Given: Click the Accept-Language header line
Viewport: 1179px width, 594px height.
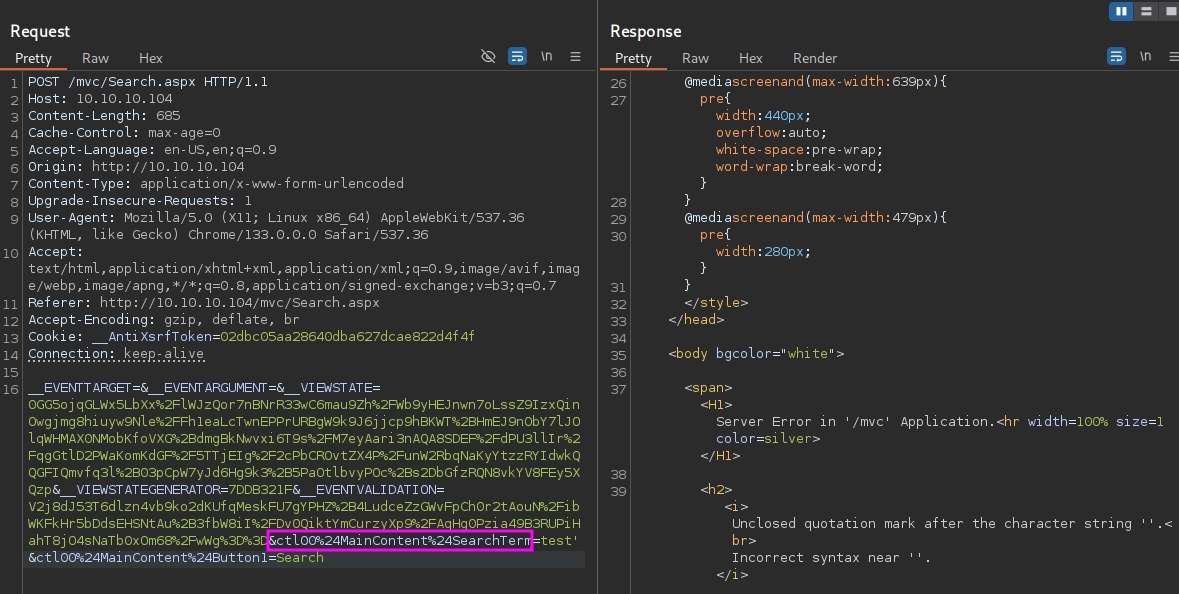Looking at the screenshot, I should [x=153, y=150].
